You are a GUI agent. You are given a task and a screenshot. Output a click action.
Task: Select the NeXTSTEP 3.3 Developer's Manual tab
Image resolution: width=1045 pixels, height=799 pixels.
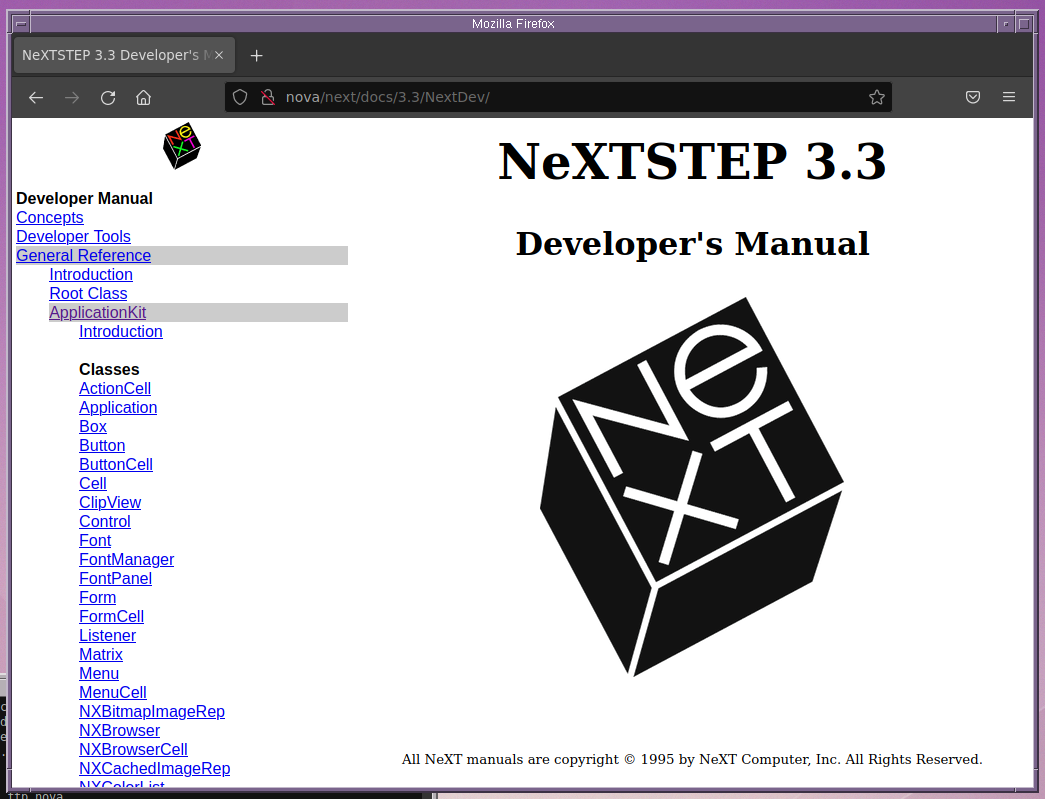pyautogui.click(x=110, y=55)
